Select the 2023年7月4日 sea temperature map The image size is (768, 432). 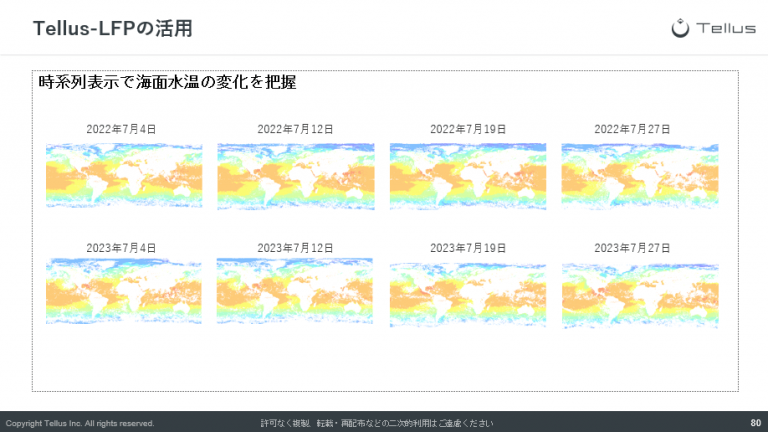tap(124, 291)
